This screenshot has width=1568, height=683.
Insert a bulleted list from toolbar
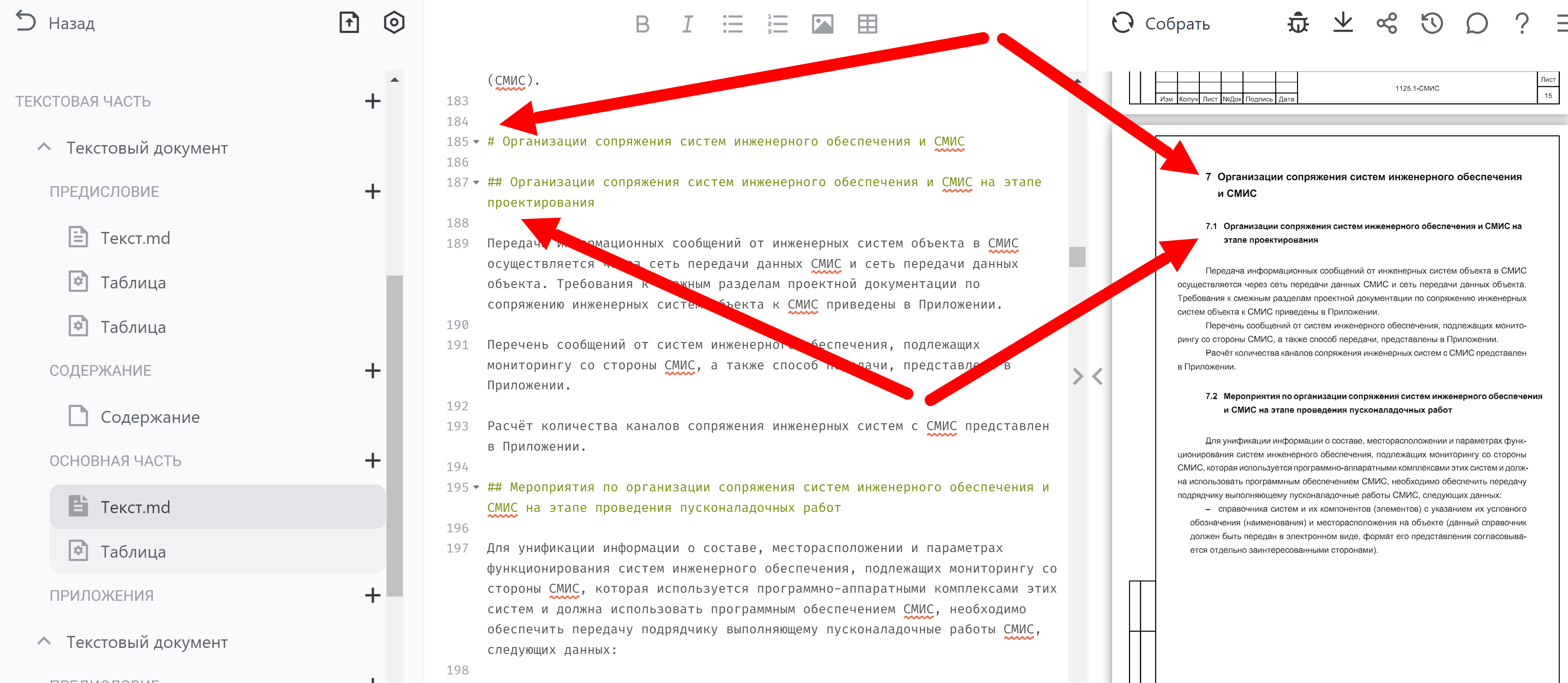(732, 24)
